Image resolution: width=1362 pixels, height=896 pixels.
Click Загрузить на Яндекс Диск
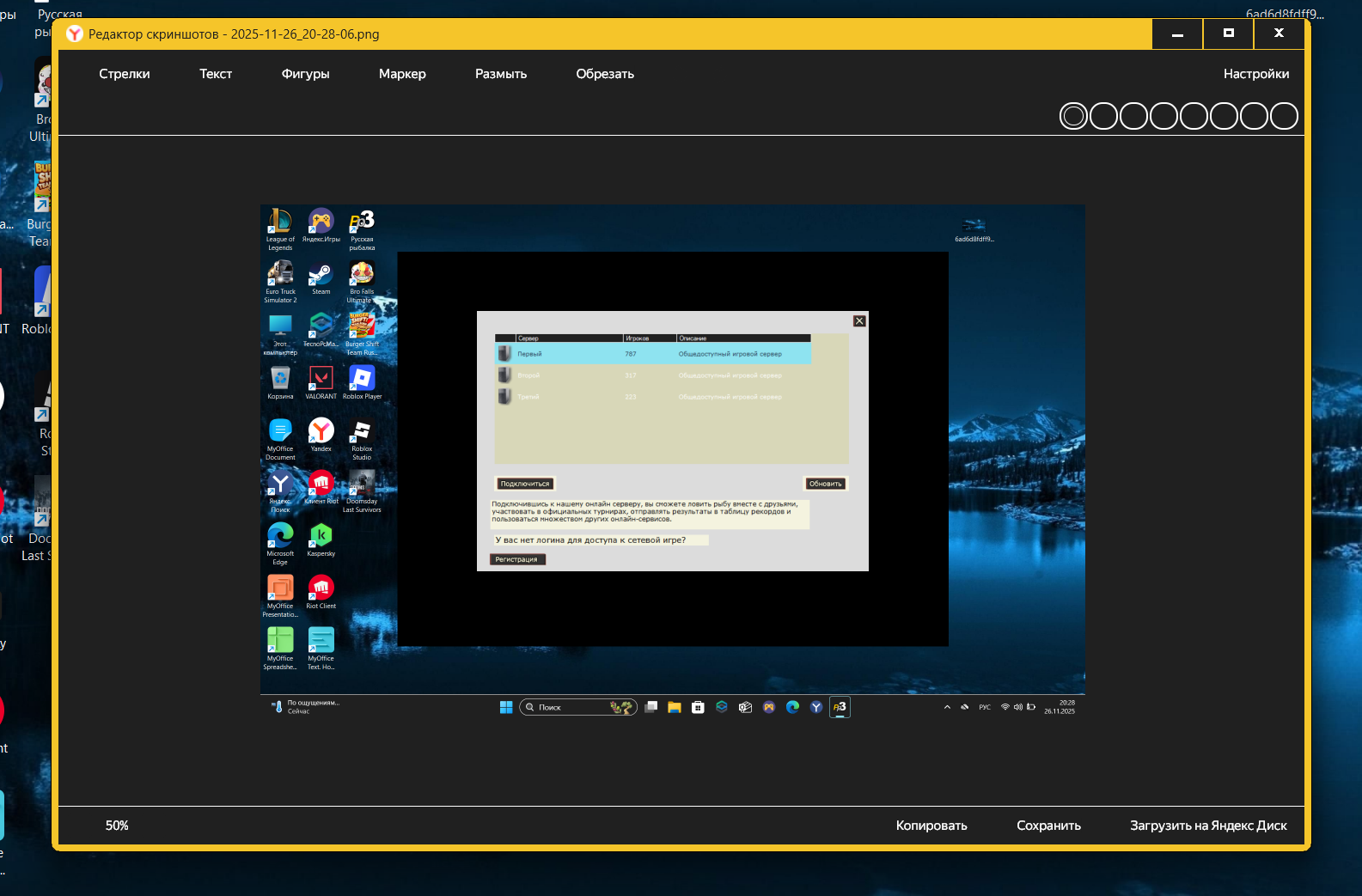tap(1208, 826)
